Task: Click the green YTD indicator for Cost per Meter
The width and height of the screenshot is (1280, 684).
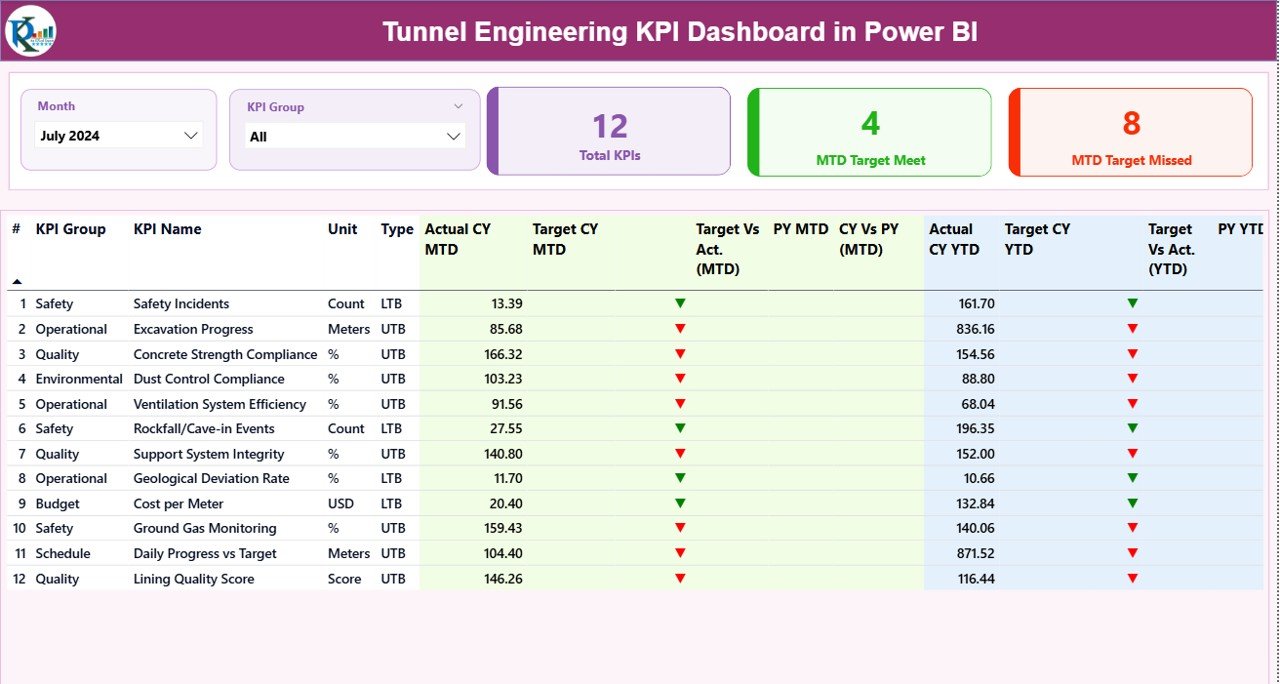Action: 1131,503
